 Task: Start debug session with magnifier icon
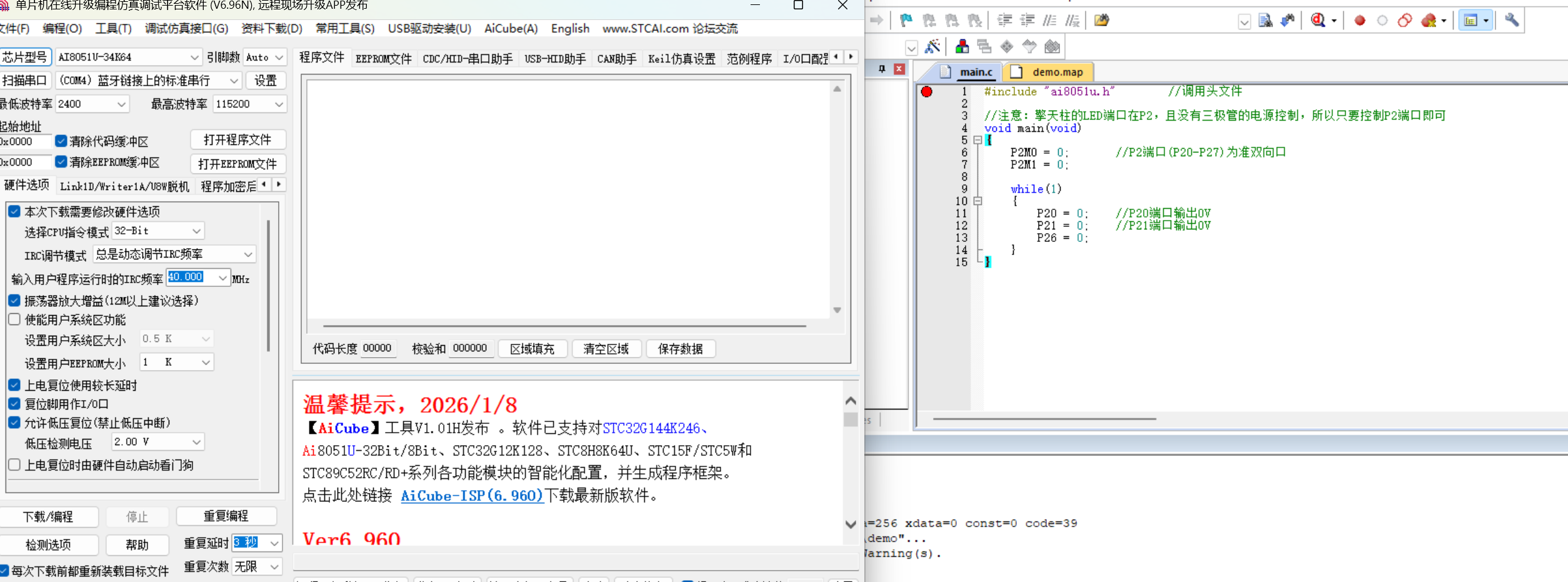click(x=1318, y=21)
